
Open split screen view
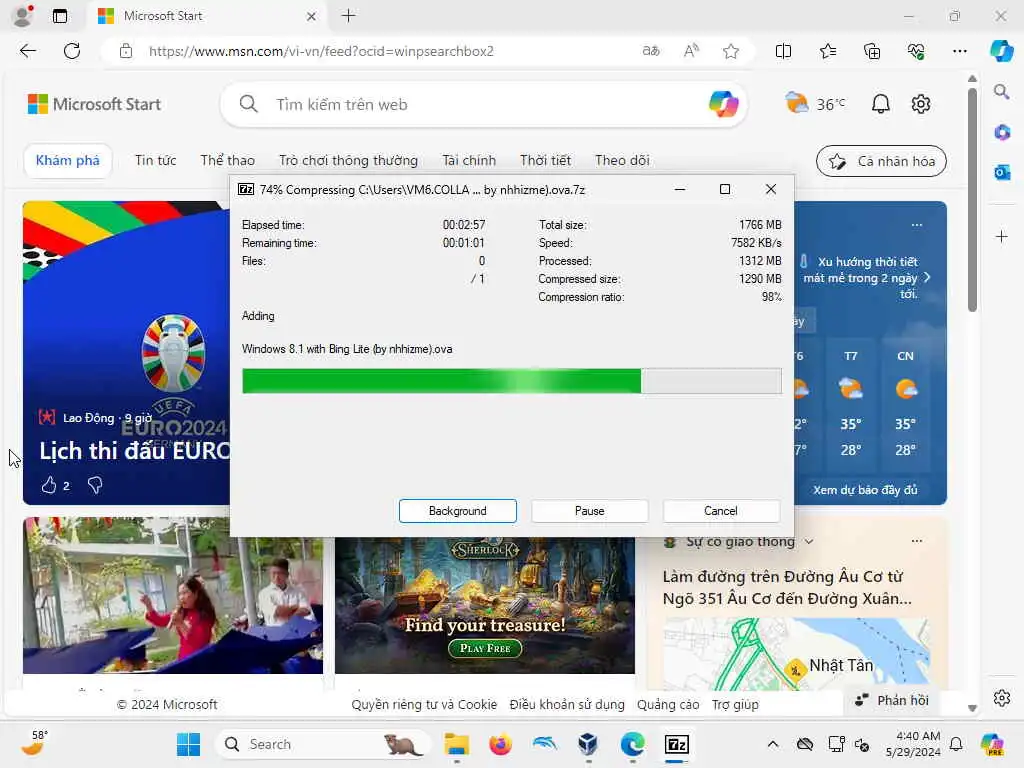(x=783, y=51)
